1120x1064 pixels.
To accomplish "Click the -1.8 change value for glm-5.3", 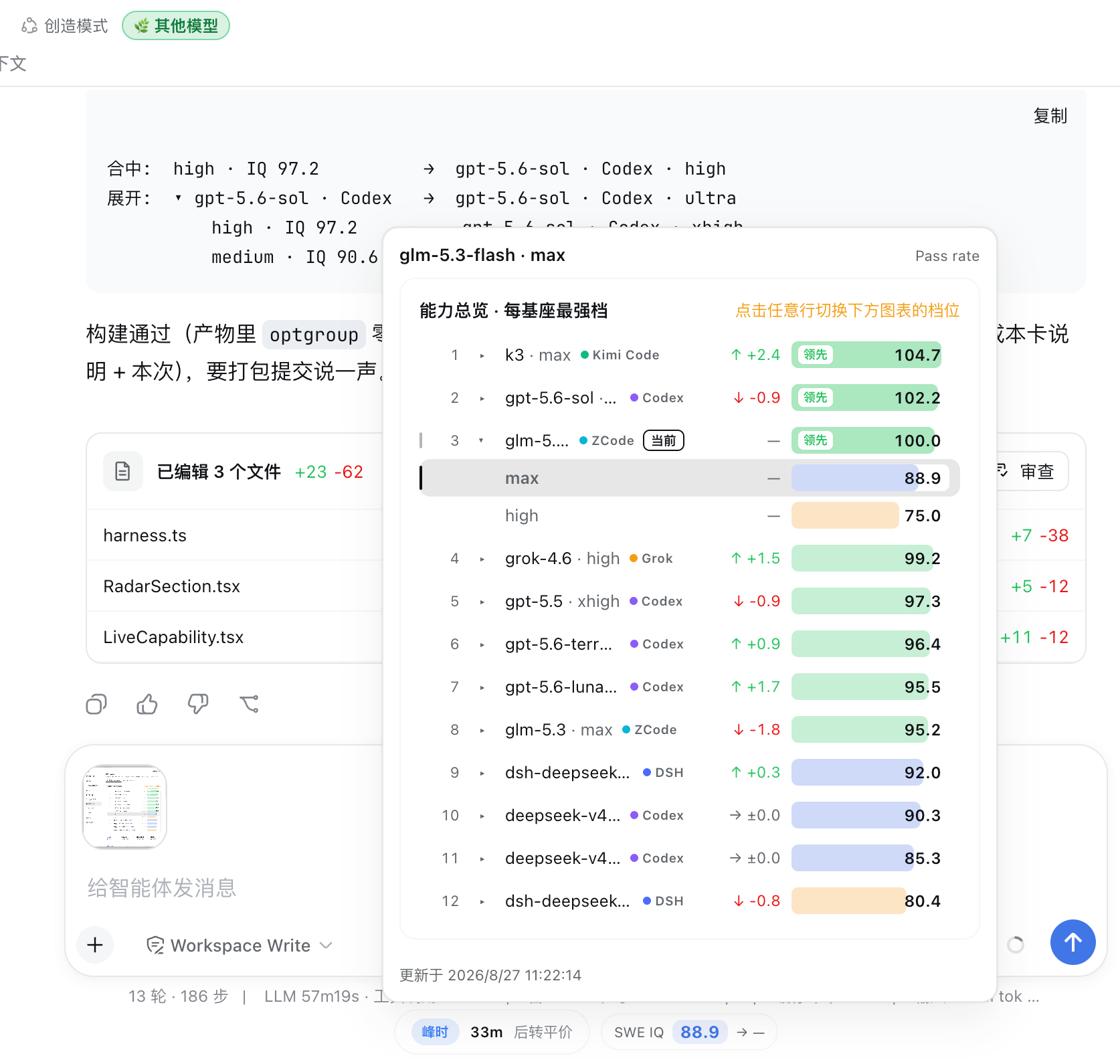I will click(x=757, y=729).
